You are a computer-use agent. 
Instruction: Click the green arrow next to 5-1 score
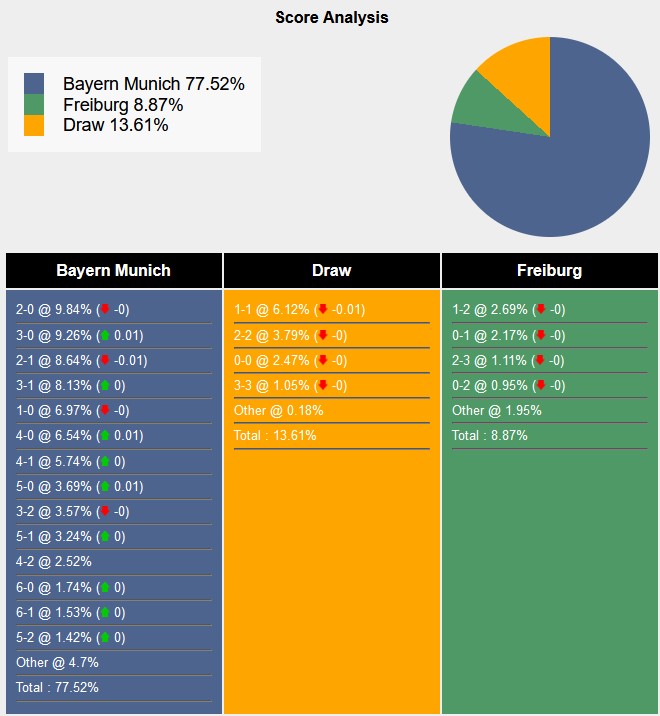105,537
